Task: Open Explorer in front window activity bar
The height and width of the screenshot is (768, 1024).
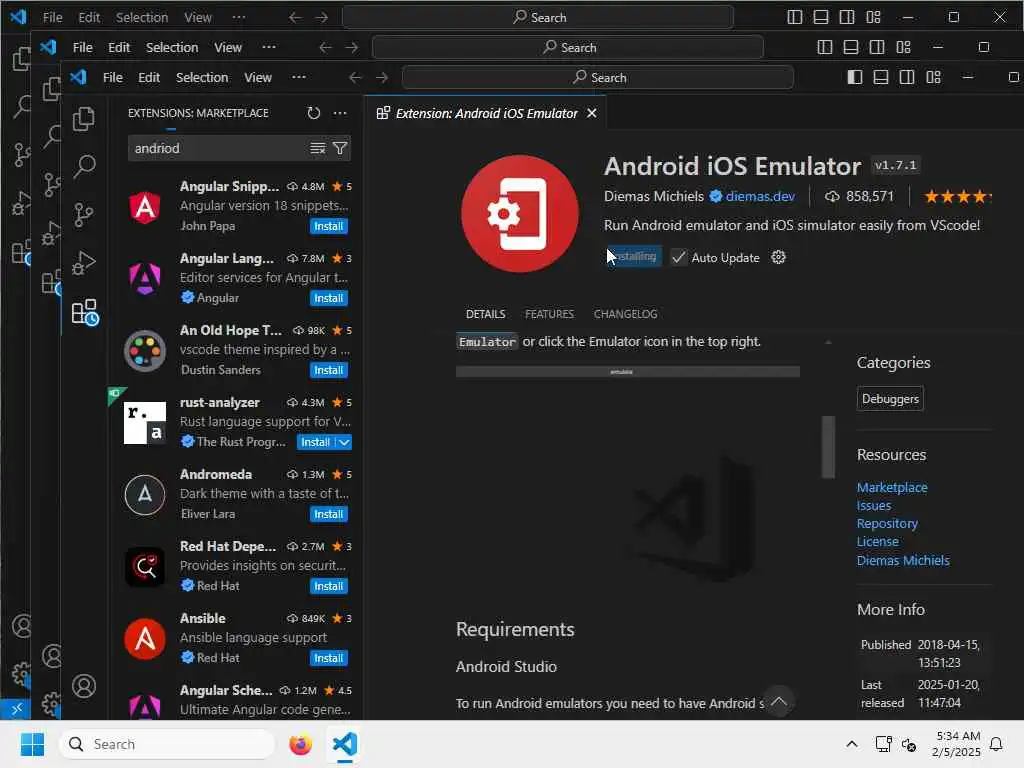Action: pyautogui.click(x=84, y=119)
